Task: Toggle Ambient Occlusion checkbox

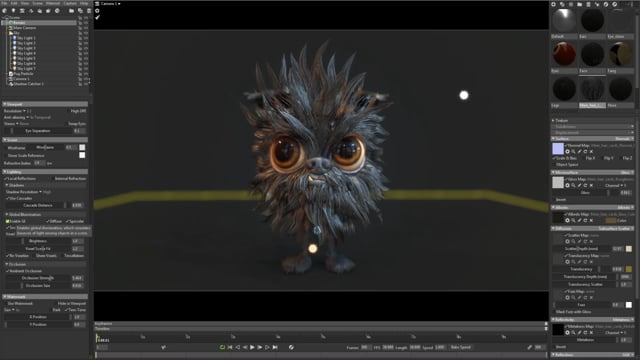Action: pyautogui.click(x=7, y=271)
